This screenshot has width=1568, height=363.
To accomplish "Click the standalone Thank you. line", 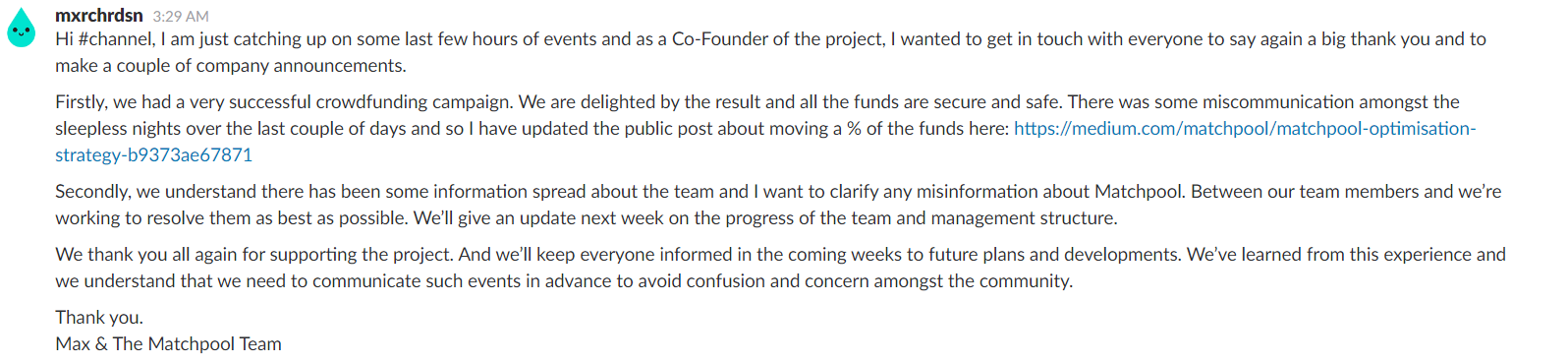I will click(99, 318).
